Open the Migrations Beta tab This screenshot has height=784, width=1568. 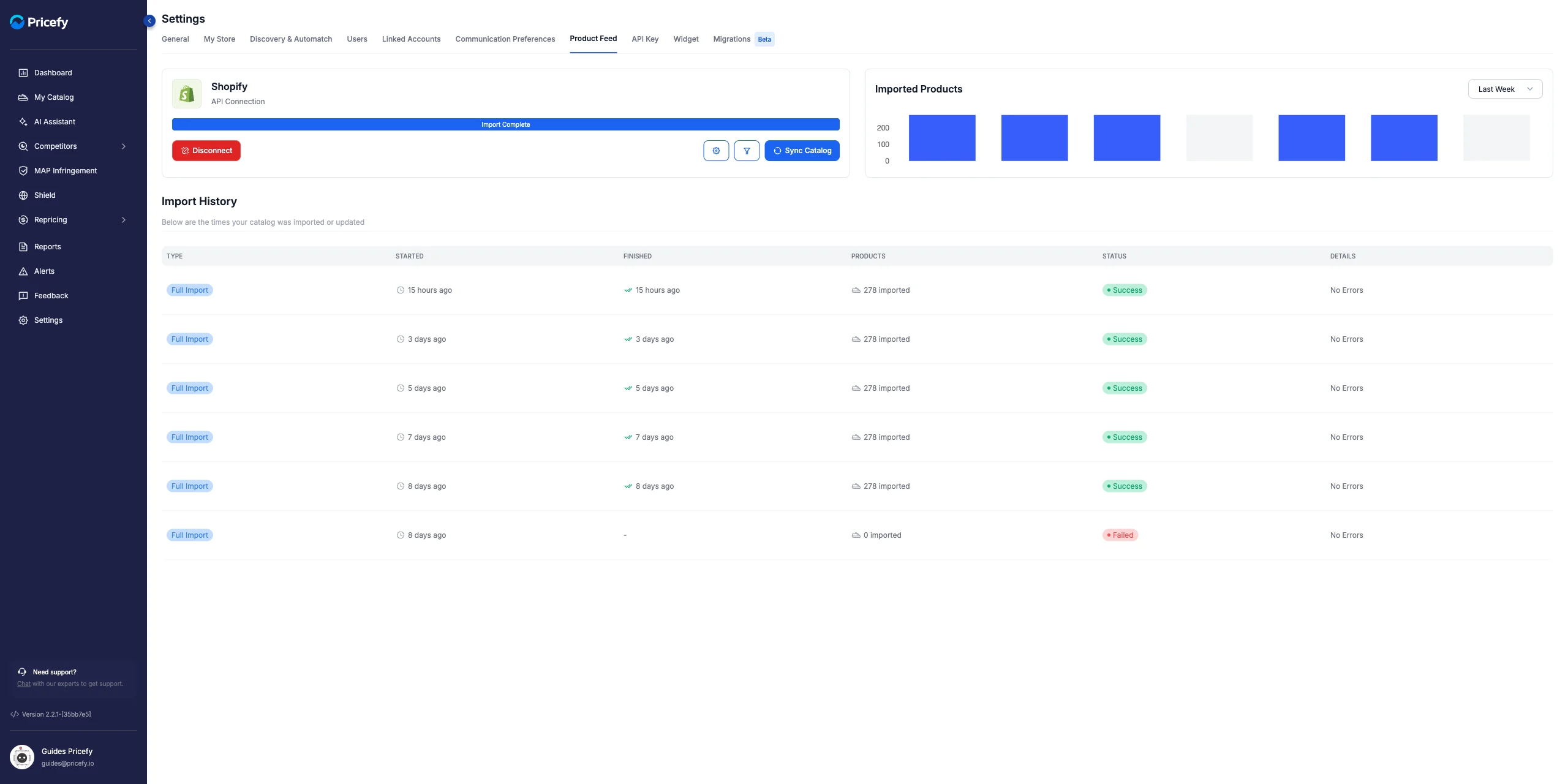[743, 39]
